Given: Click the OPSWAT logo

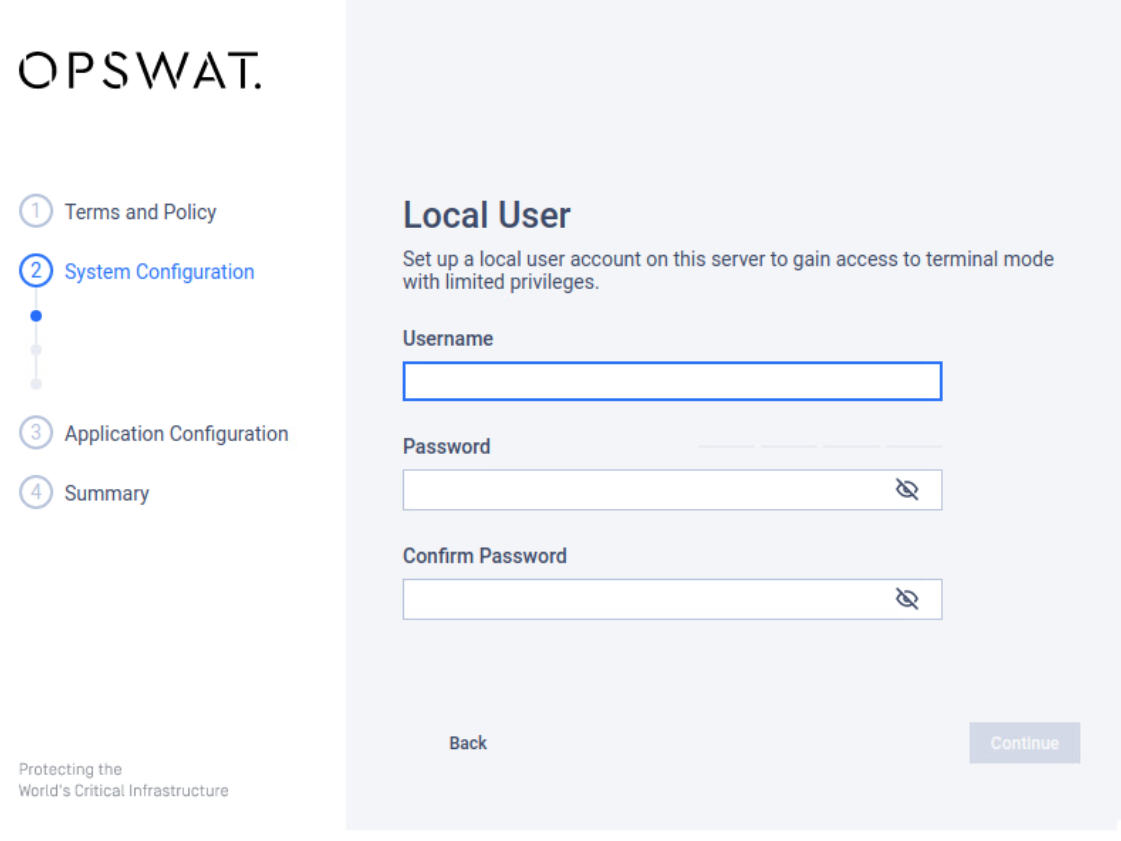Looking at the screenshot, I should (x=140, y=70).
